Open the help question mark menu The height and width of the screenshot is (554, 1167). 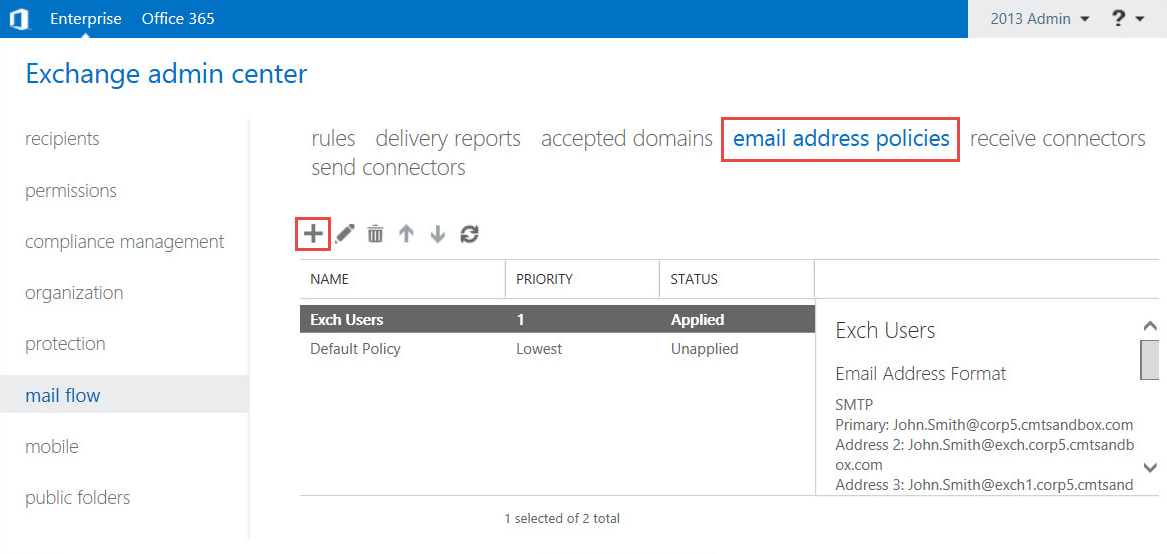(1127, 19)
